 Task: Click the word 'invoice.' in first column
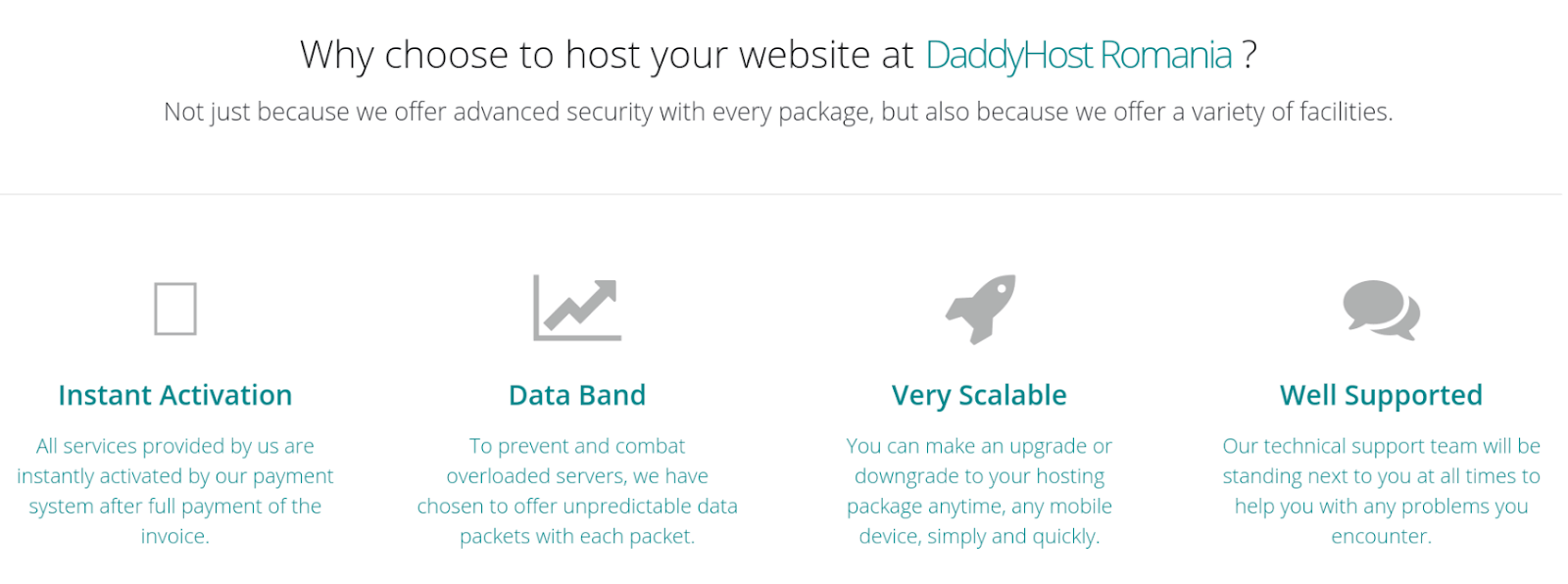[x=175, y=536]
